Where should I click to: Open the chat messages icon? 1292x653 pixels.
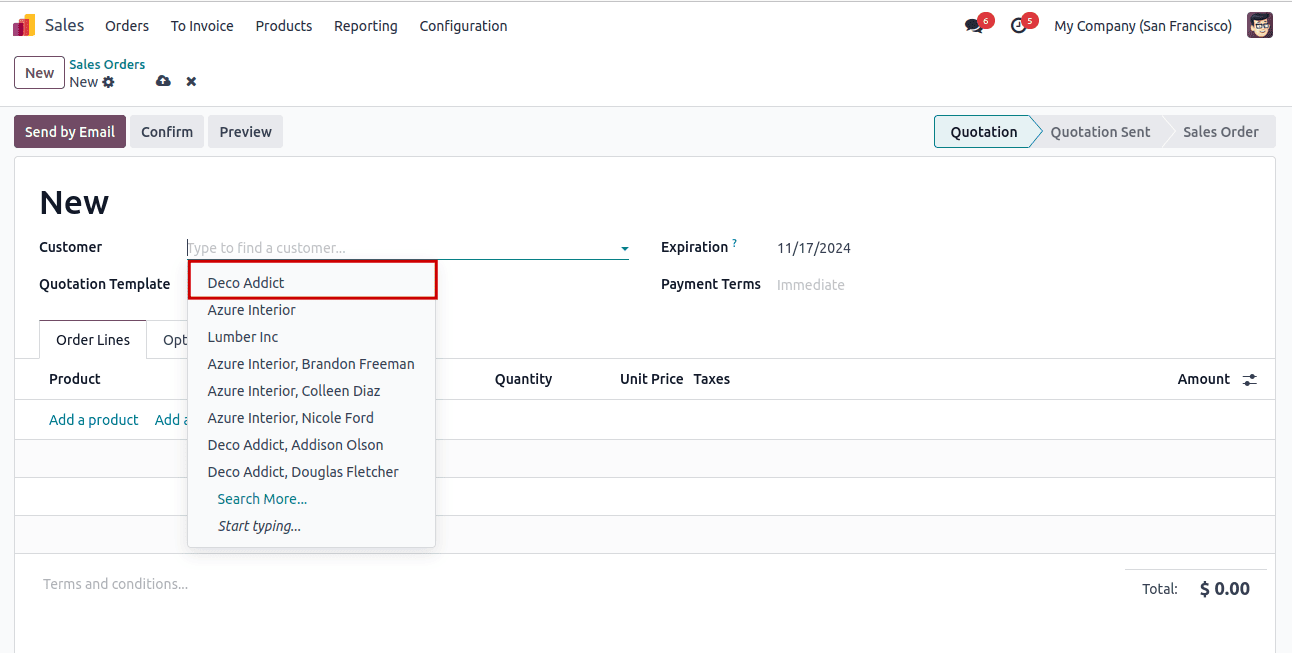(x=974, y=26)
